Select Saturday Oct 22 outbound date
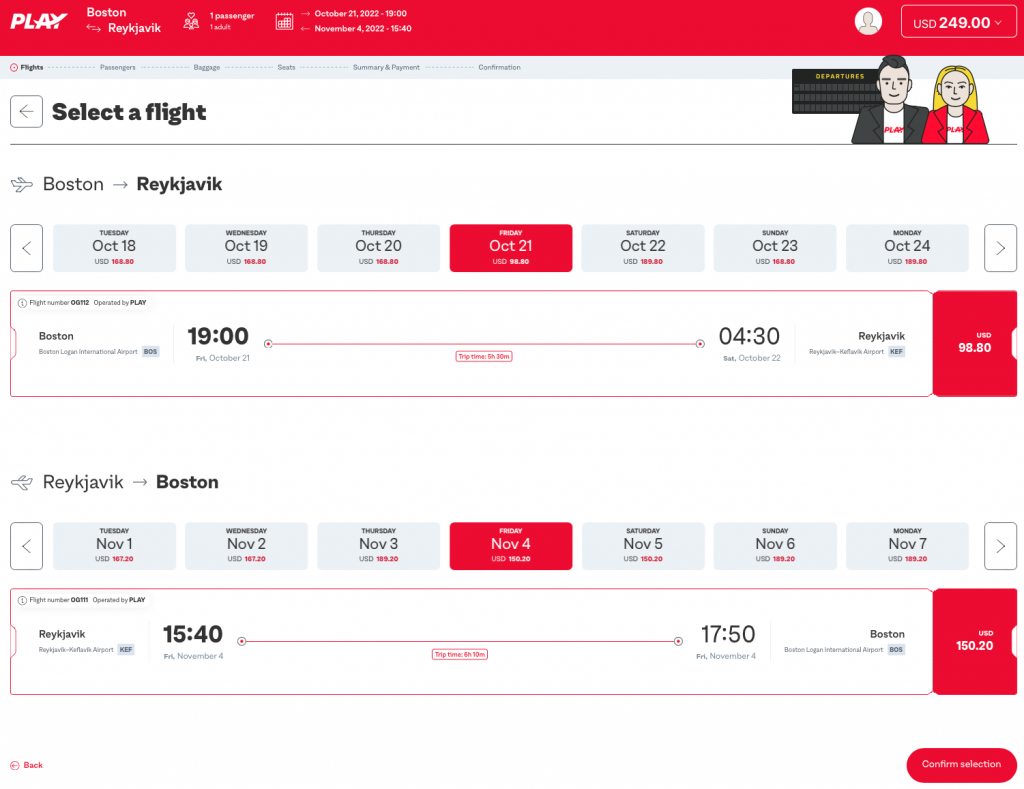Viewport: 1024px width, 789px height. point(643,248)
